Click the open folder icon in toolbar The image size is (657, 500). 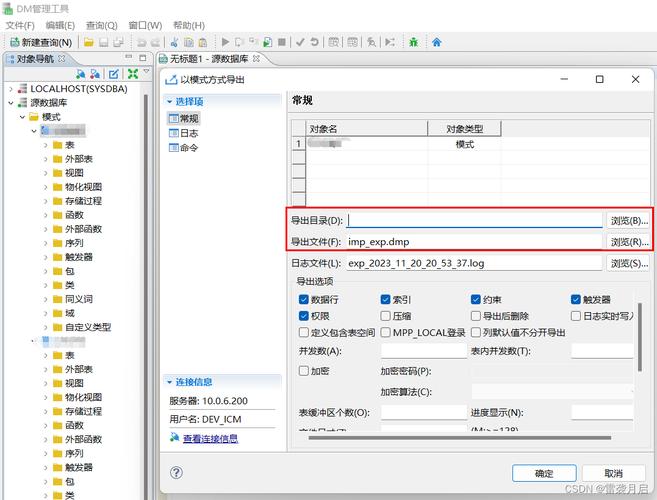tap(89, 42)
